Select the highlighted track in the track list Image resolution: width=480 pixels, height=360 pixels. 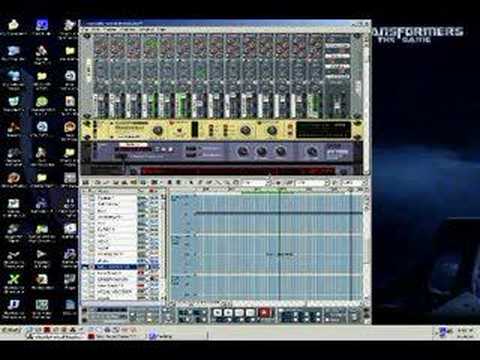pos(116,267)
